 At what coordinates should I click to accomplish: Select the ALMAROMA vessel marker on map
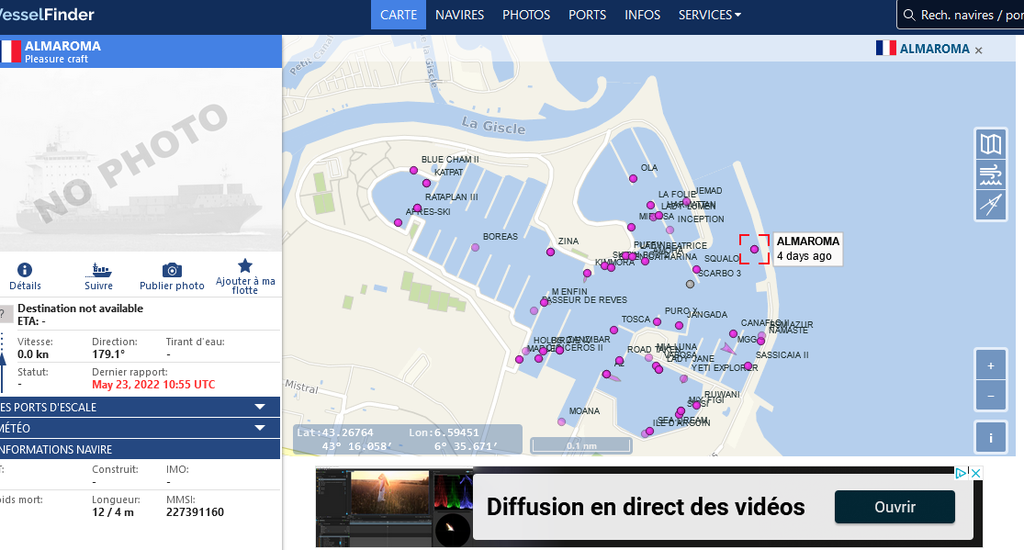pyautogui.click(x=754, y=249)
